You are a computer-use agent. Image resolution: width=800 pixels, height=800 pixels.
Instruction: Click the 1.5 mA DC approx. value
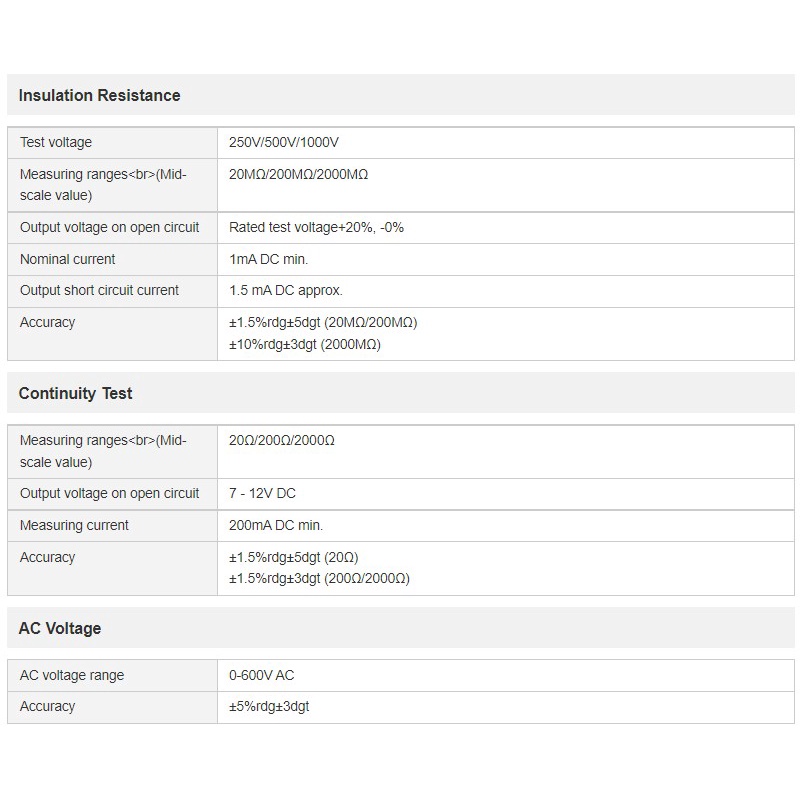(286, 290)
